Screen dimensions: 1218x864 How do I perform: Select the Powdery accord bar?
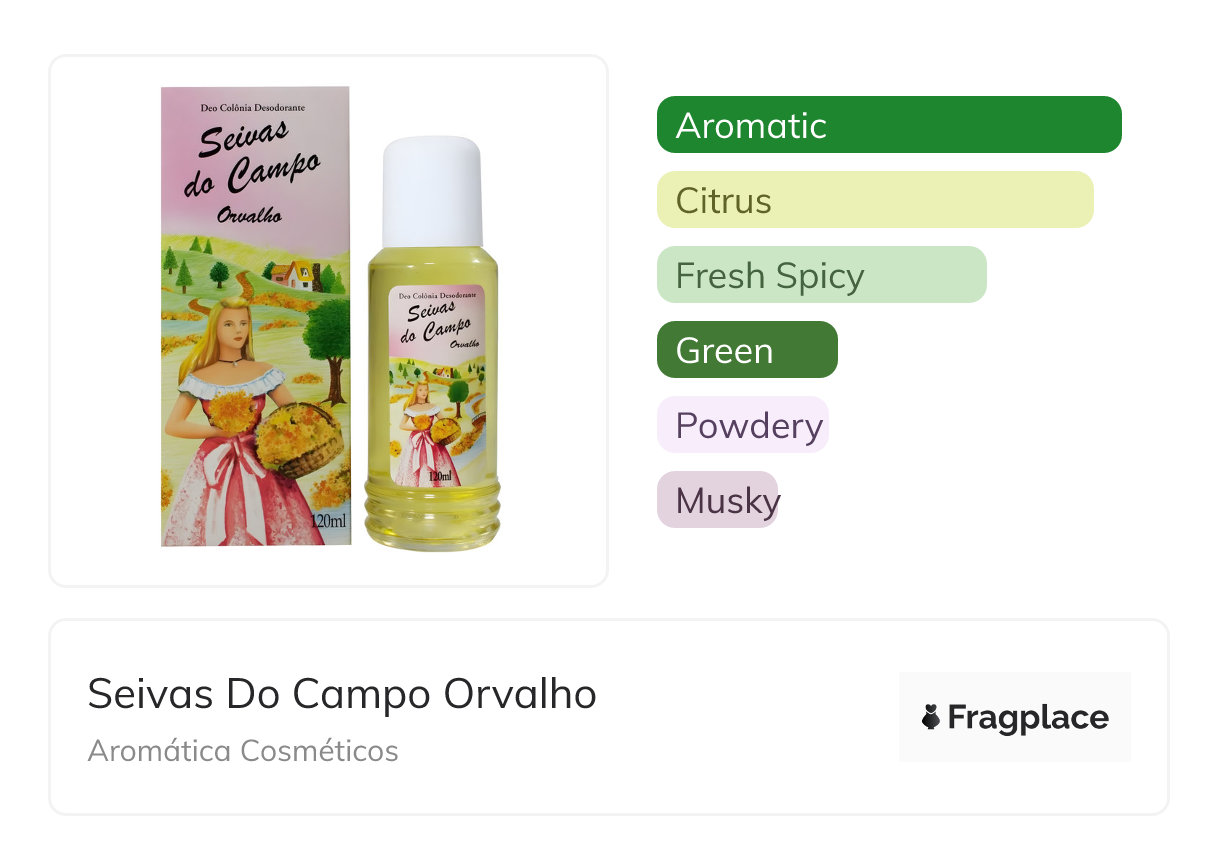743,425
